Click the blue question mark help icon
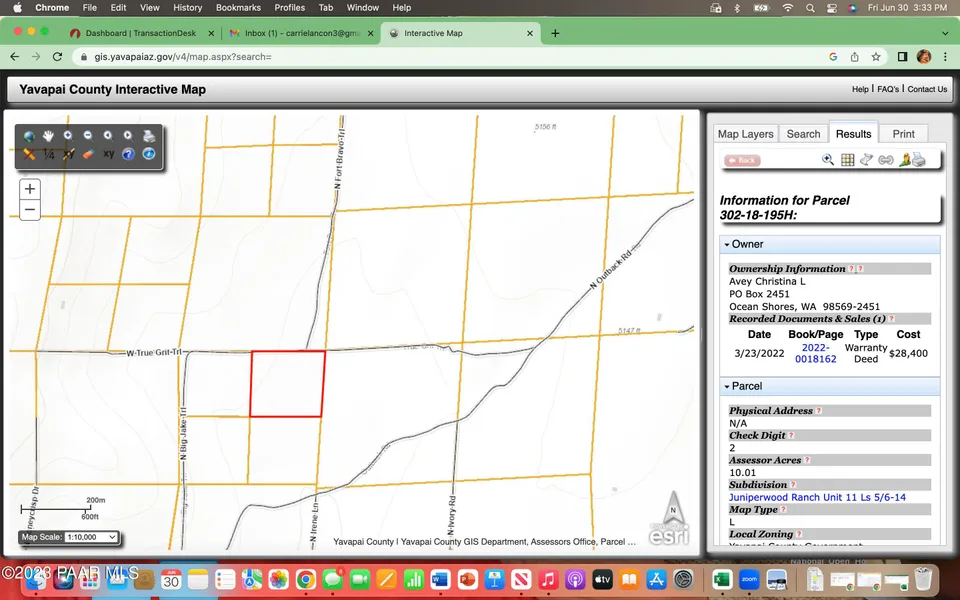This screenshot has width=960, height=600. 128,154
